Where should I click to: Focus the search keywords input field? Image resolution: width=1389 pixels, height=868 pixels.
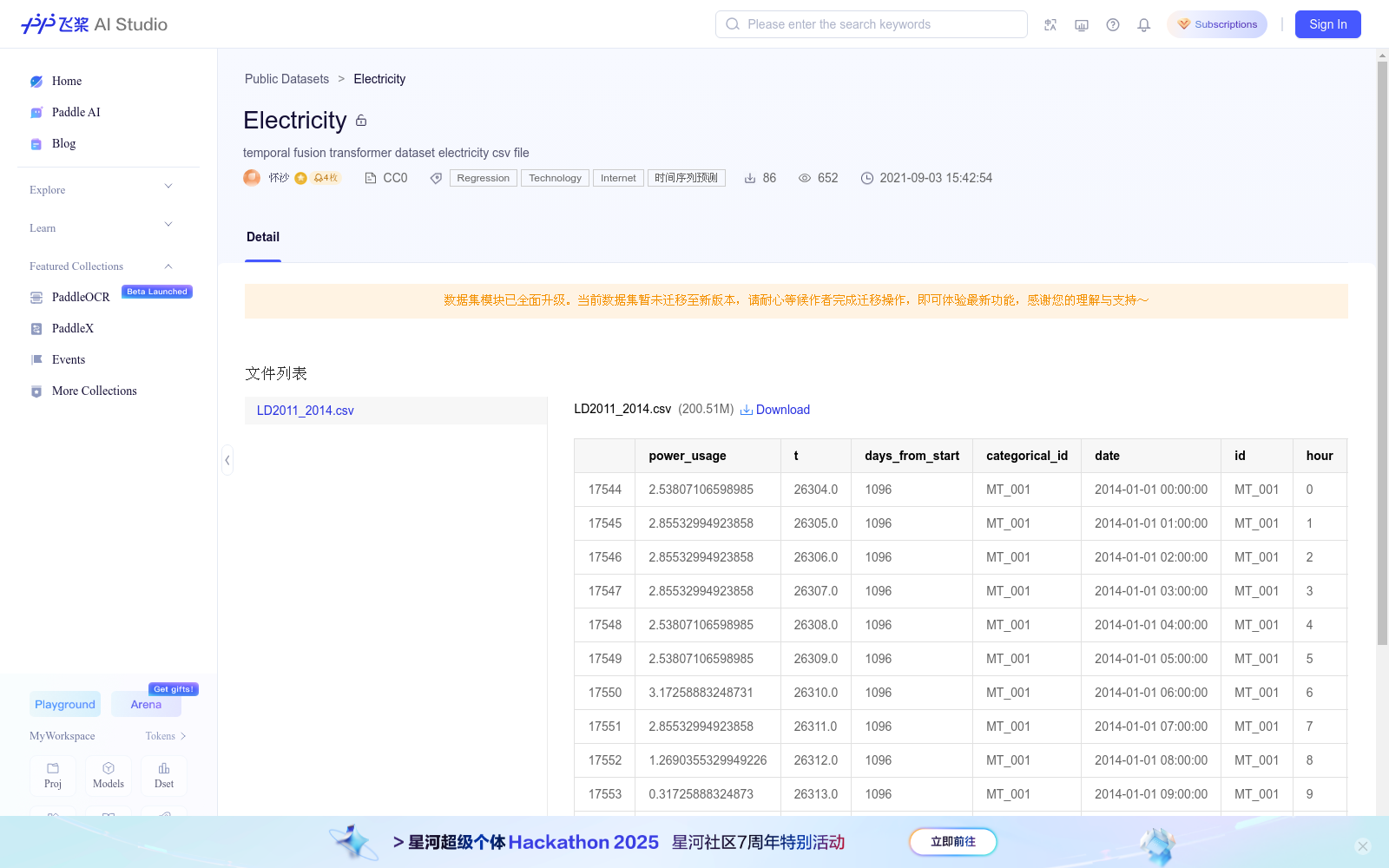(872, 24)
